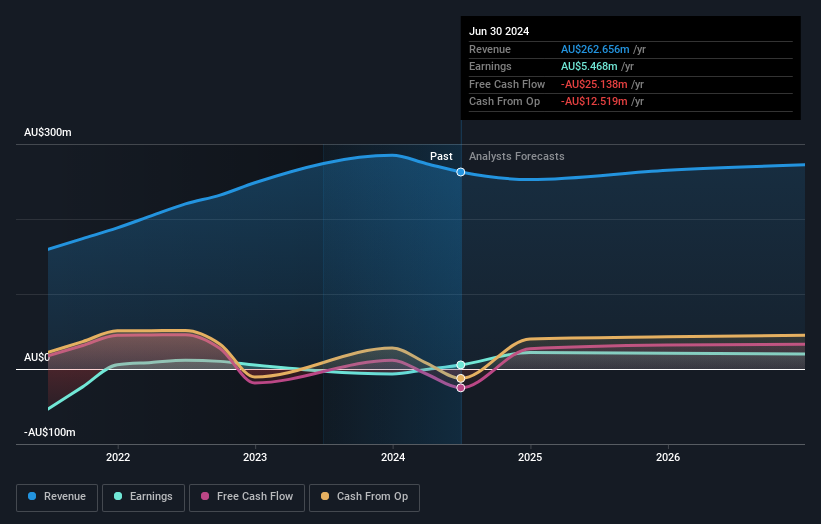Click the AU$5.468m earnings value
The height and width of the screenshot is (524, 821).
tap(589, 66)
